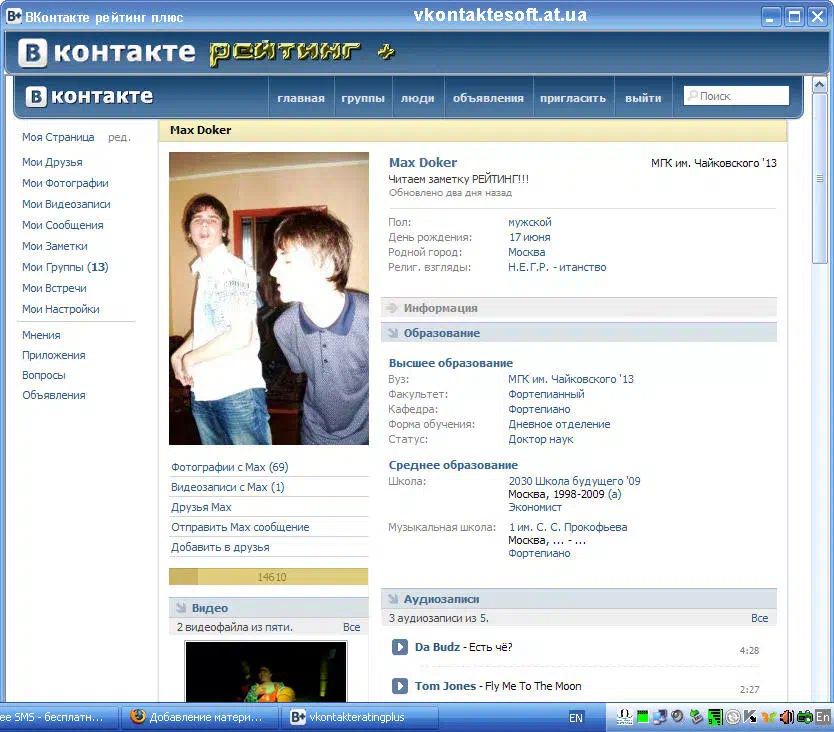Screen dimensions: 834x732
Task: Click the Max Doker profile photo
Action: [x=269, y=298]
